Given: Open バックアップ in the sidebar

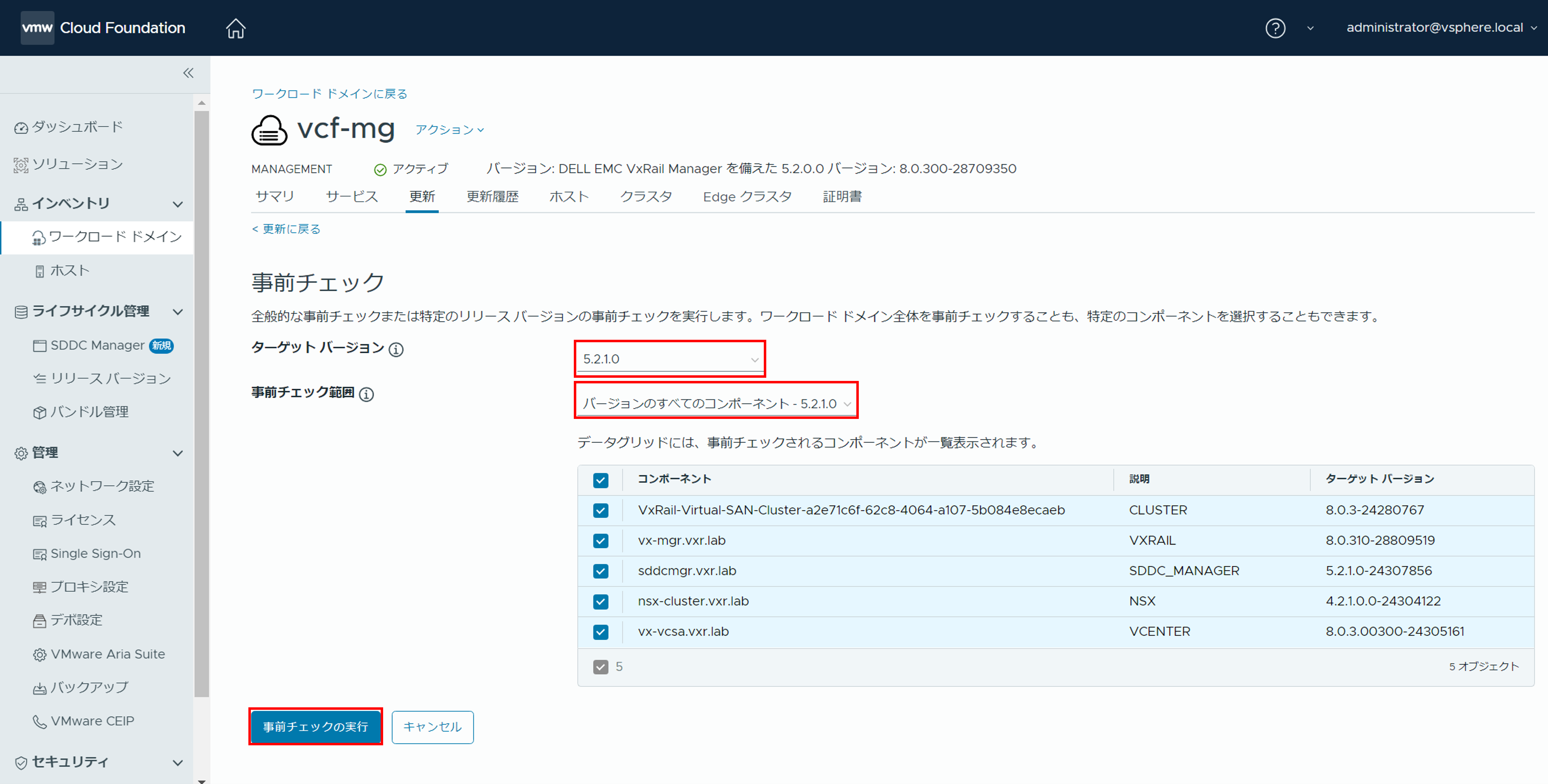Looking at the screenshot, I should coord(81,687).
